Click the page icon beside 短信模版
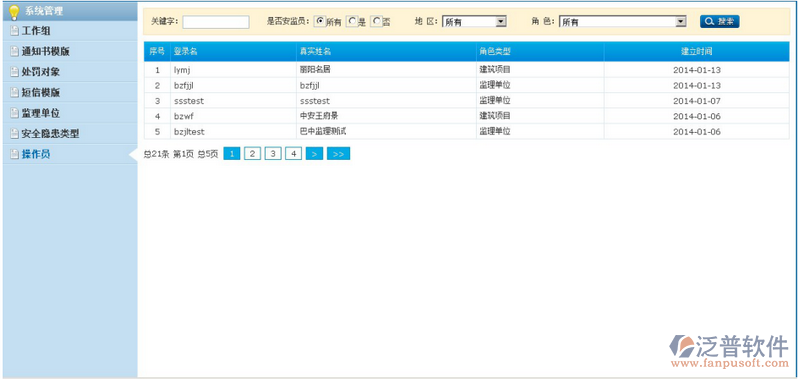799x379 pixels. pos(14,93)
